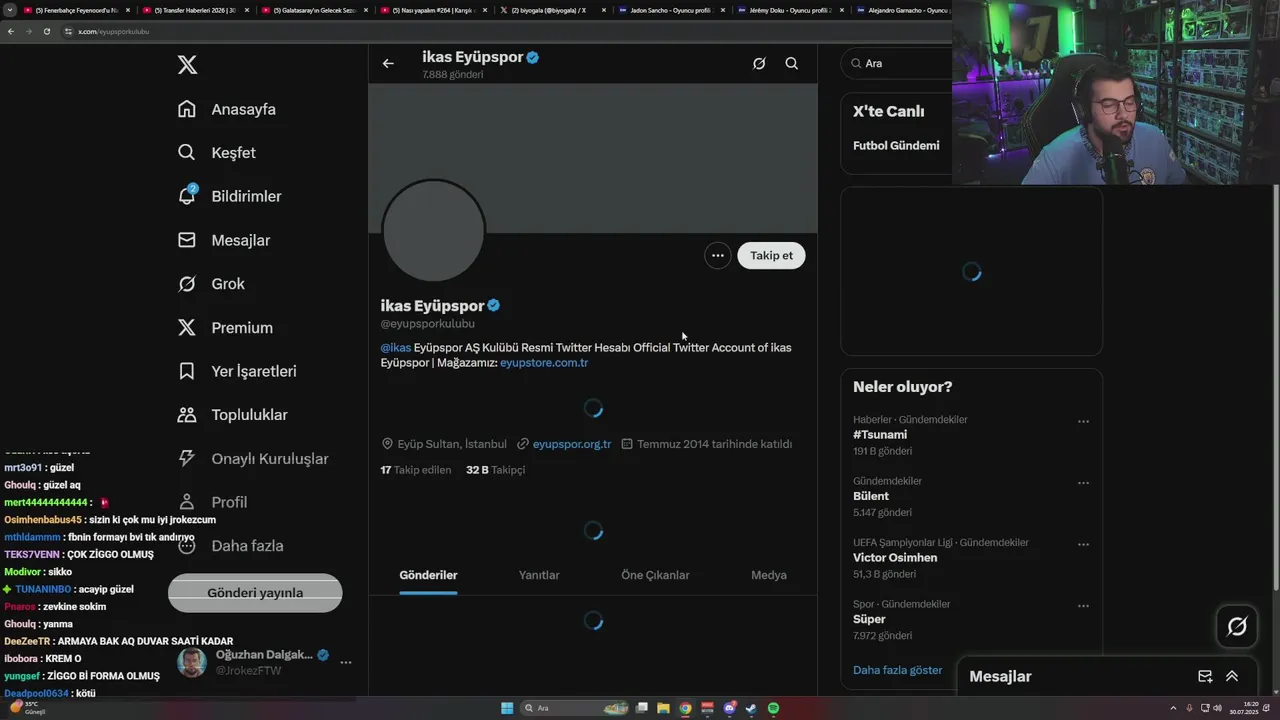
Task: Open the profile three-dot more menu
Action: click(x=718, y=255)
